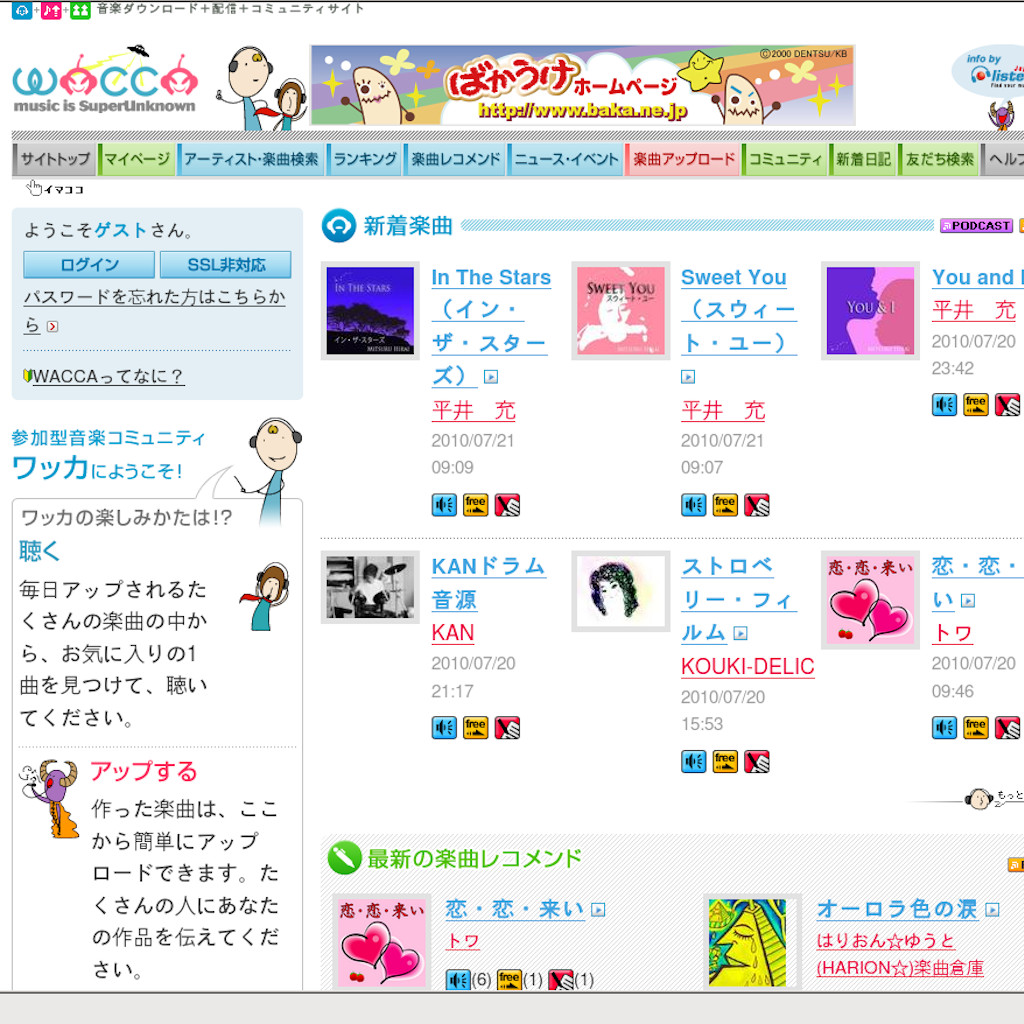This screenshot has width=1024, height=1024.
Task: Click the speaker icon under recommended 恋・恋・来い
Action: pyautogui.click(x=458, y=980)
